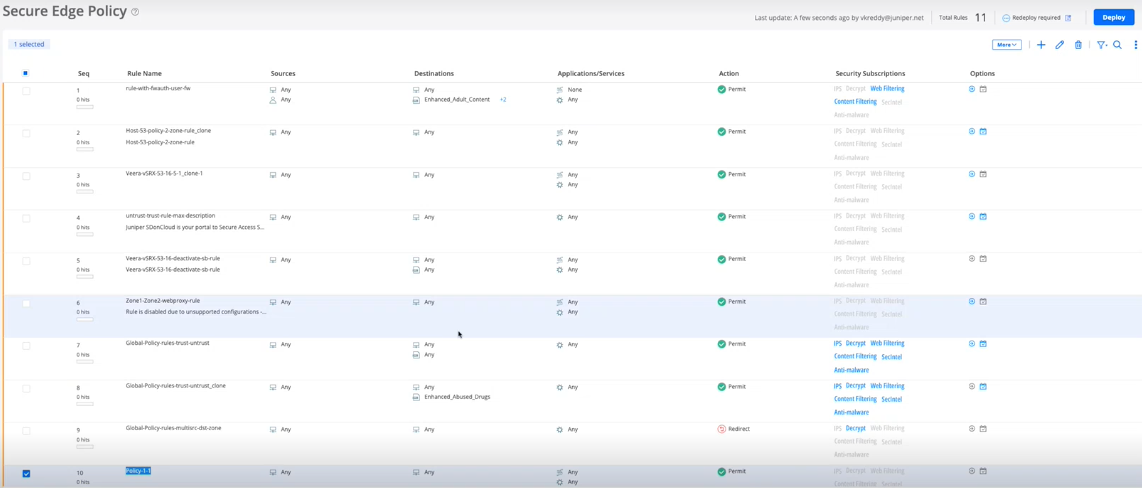Toggle the select-all checkbox in table header
The image size is (1142, 488).
(x=26, y=73)
